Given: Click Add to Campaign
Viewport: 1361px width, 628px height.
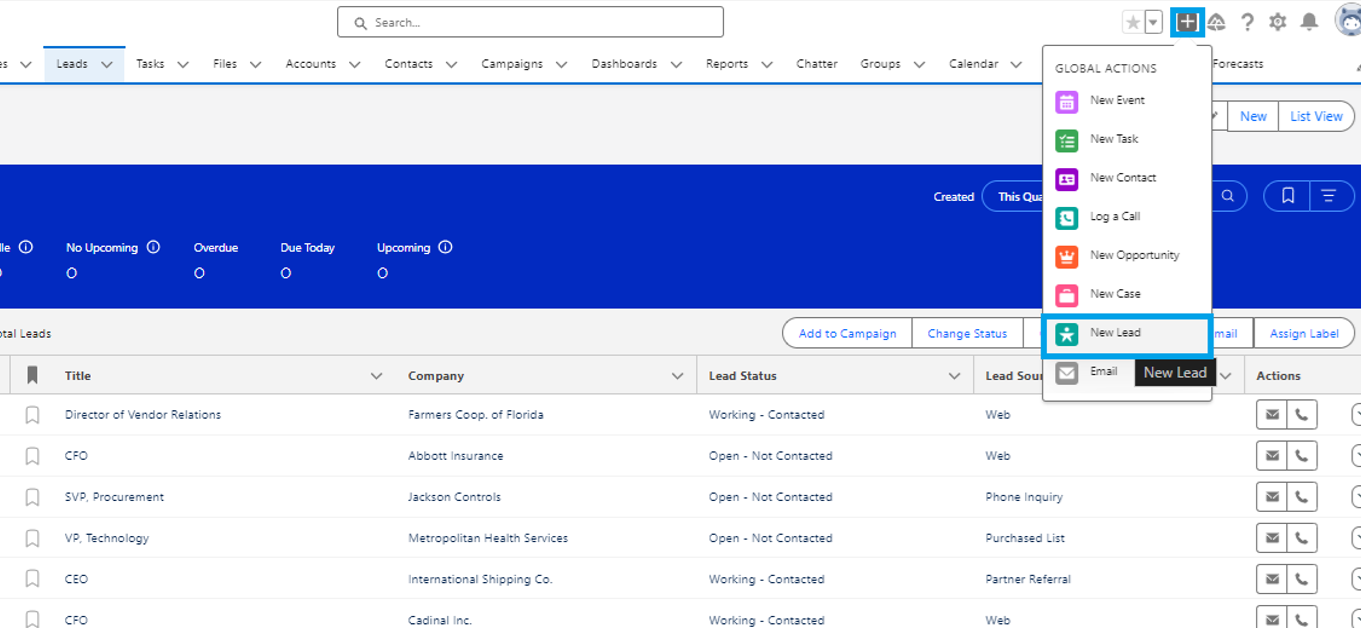Looking at the screenshot, I should pos(847,333).
